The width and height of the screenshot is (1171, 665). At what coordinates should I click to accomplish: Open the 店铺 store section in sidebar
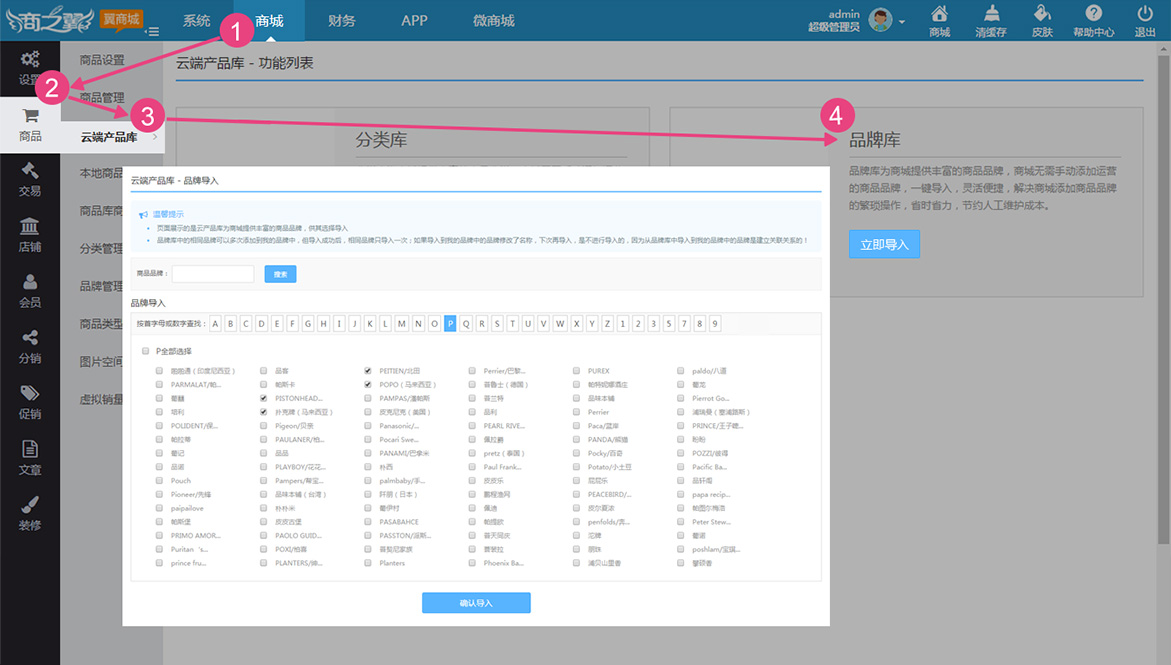30,236
